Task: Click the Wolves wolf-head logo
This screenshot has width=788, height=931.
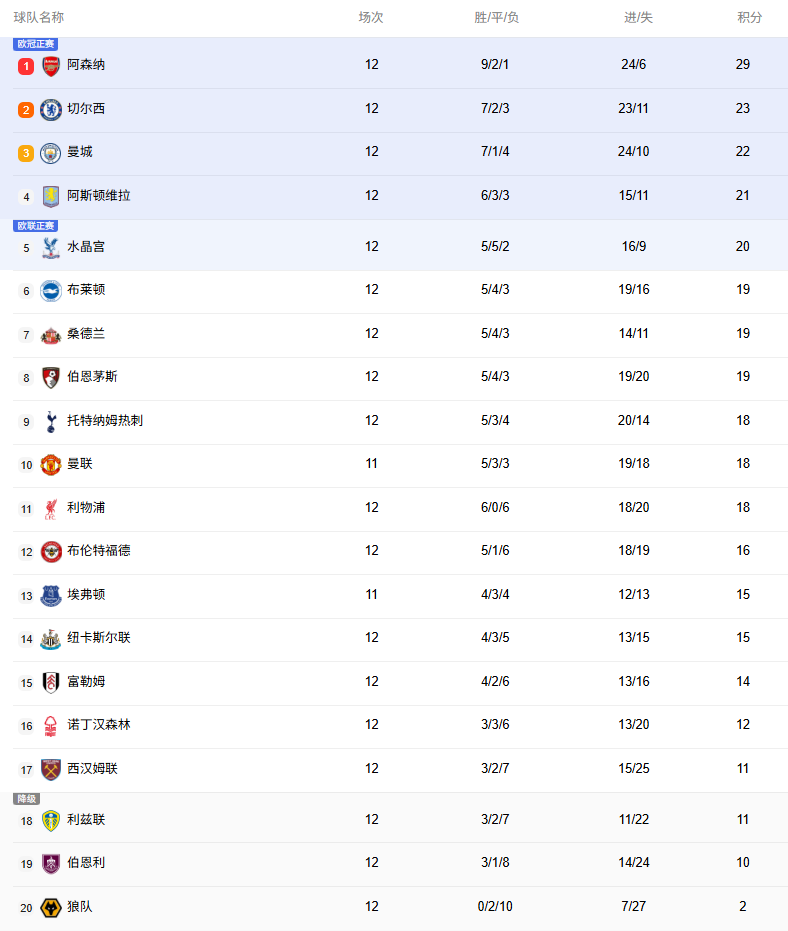Action: [51, 908]
